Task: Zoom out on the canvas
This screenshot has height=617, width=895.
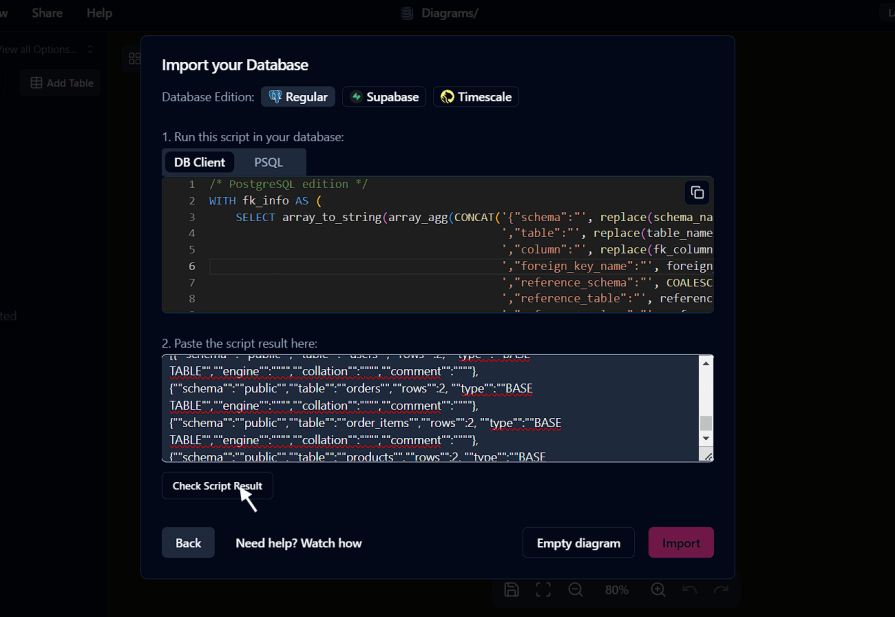Action: [576, 590]
